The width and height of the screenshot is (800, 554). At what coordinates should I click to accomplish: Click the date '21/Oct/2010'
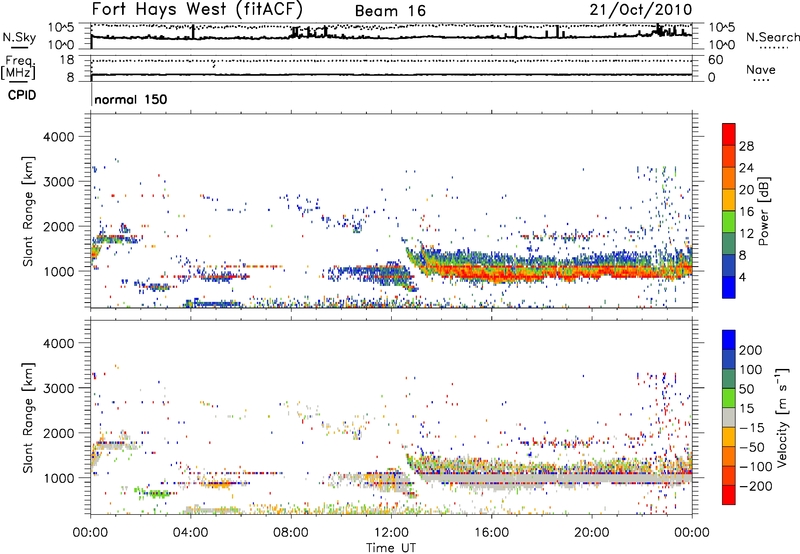[641, 10]
